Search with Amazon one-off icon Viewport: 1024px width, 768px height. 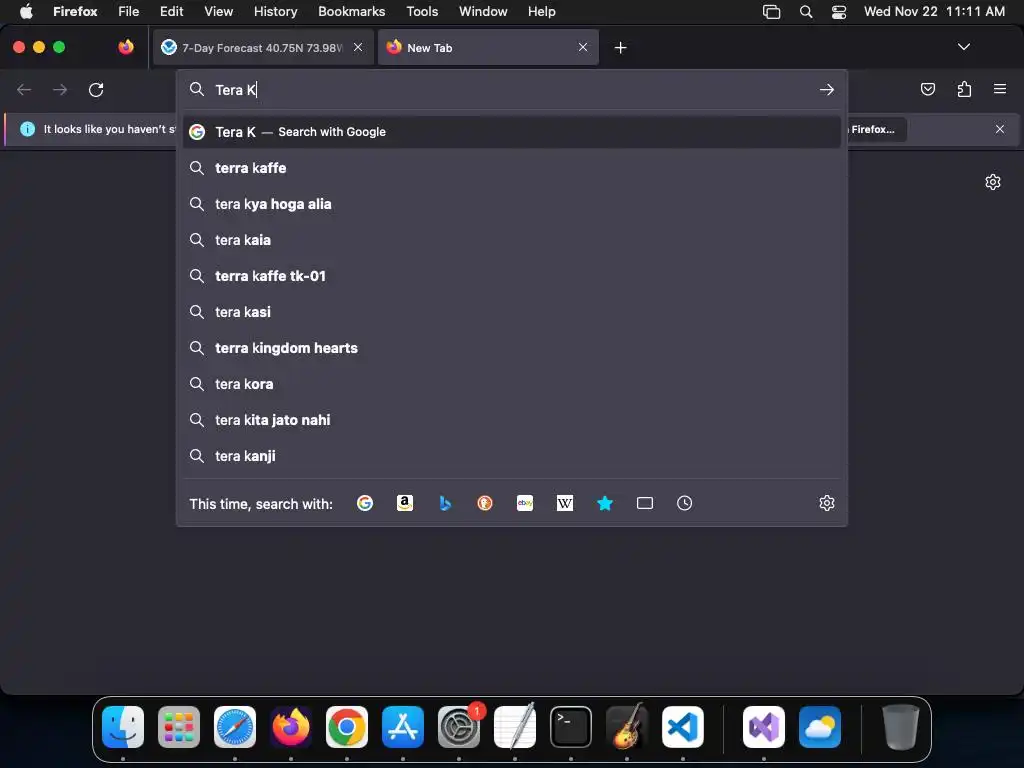[405, 503]
